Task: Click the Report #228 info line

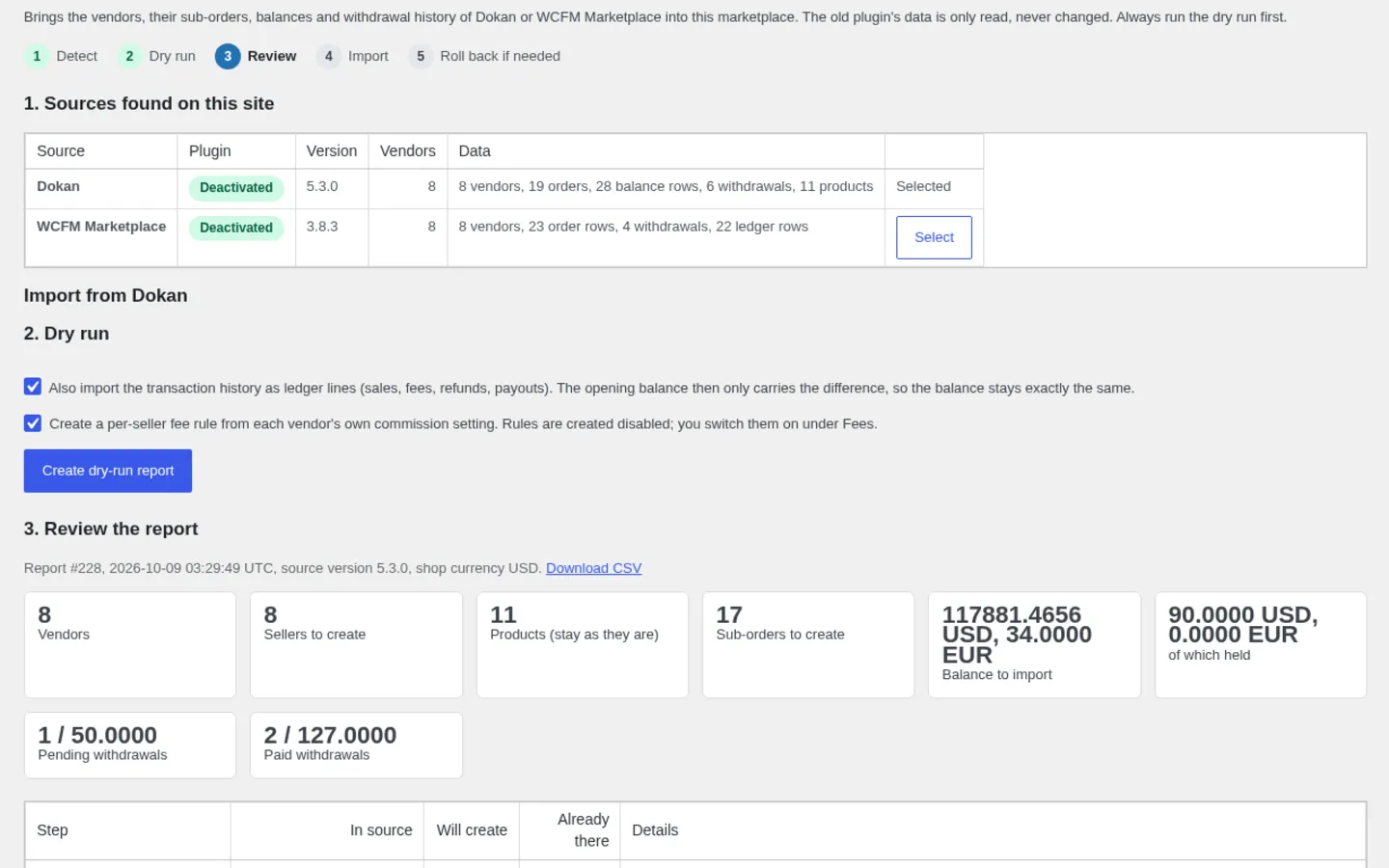Action: 333,568
